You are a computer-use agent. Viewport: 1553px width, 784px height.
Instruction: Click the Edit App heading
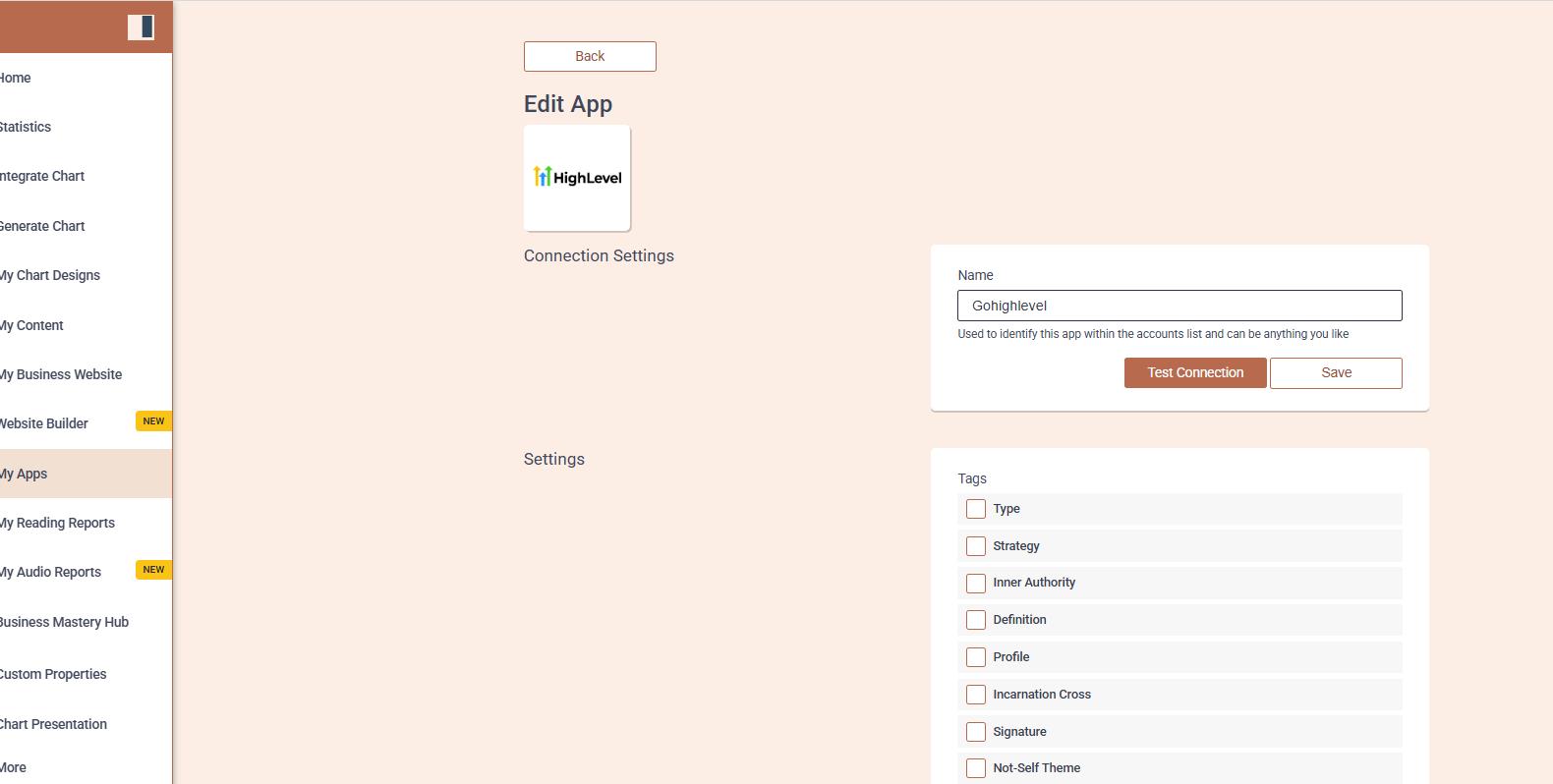(568, 104)
